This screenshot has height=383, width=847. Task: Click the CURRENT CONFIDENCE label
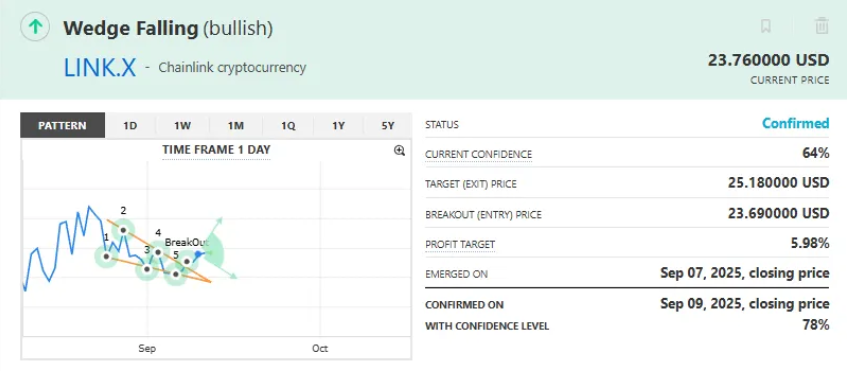click(x=479, y=154)
